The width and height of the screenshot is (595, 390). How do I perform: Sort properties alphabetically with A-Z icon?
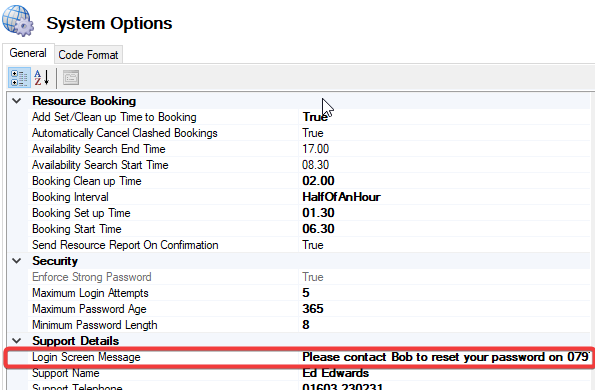click(x=42, y=78)
